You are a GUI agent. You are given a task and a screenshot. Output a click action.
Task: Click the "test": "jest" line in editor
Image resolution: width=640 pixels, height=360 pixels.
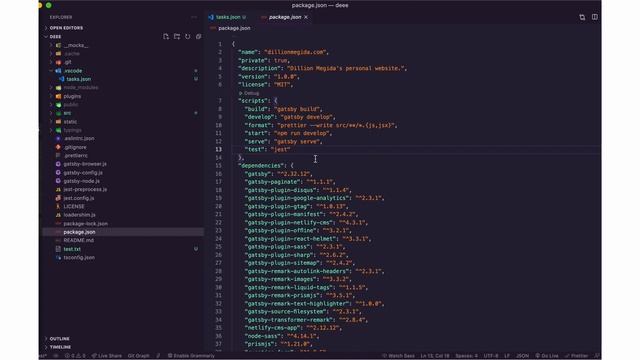267,150
